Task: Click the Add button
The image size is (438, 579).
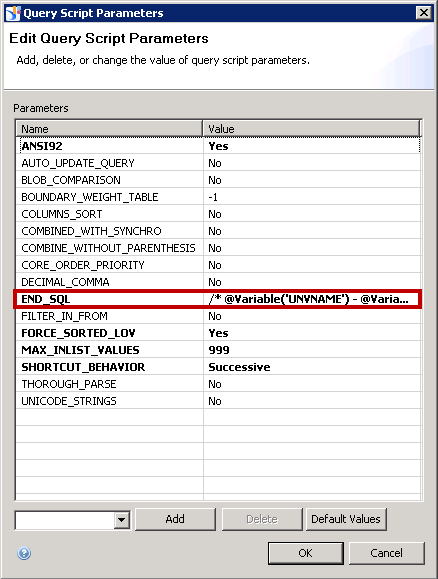Action: click(x=175, y=519)
